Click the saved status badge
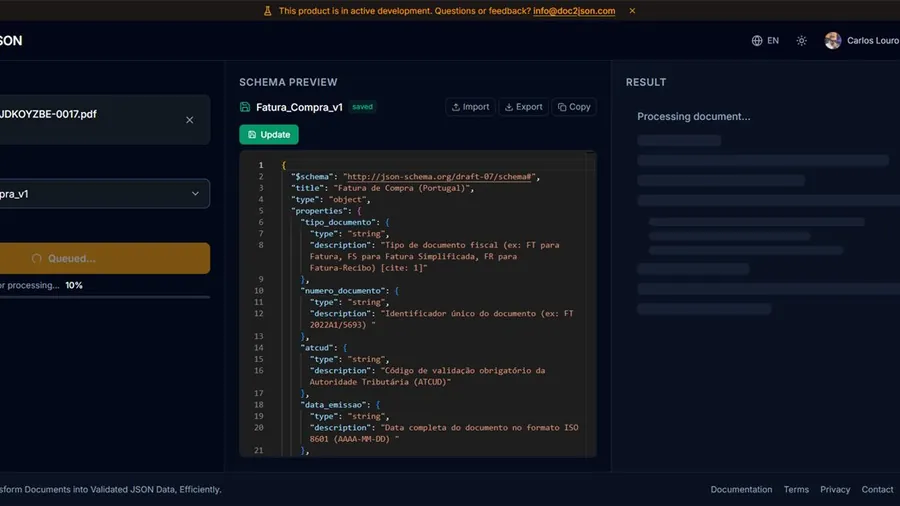 362,107
